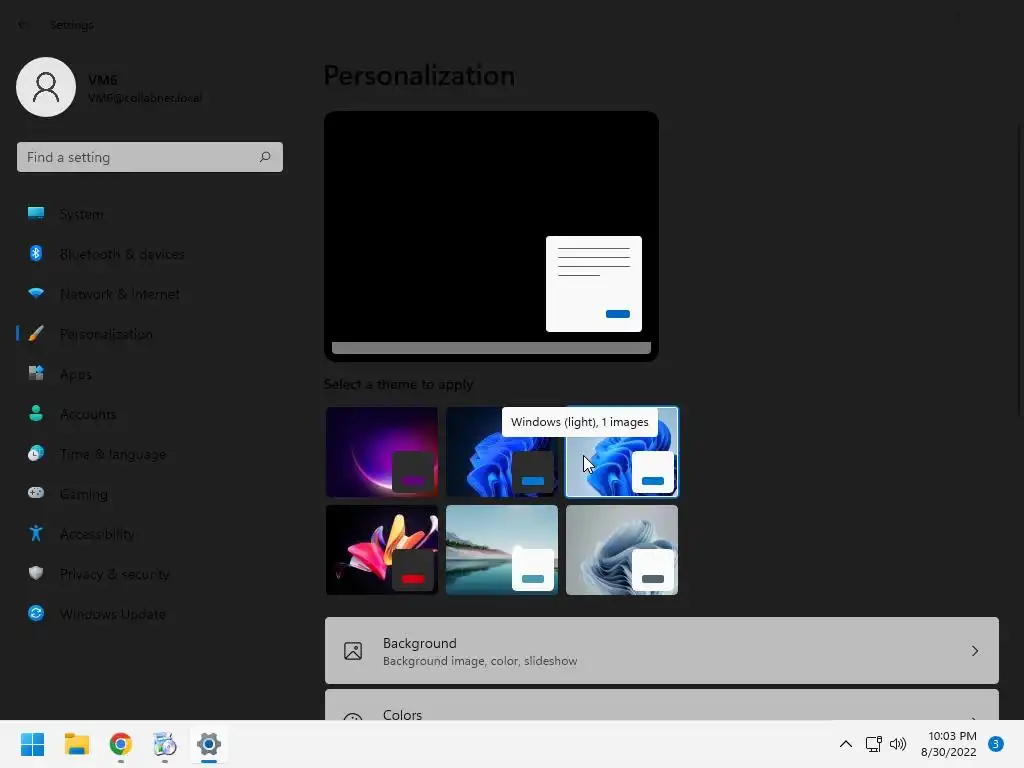Click the desktop preview image
Screen dimensions: 1024x768
(x=491, y=236)
